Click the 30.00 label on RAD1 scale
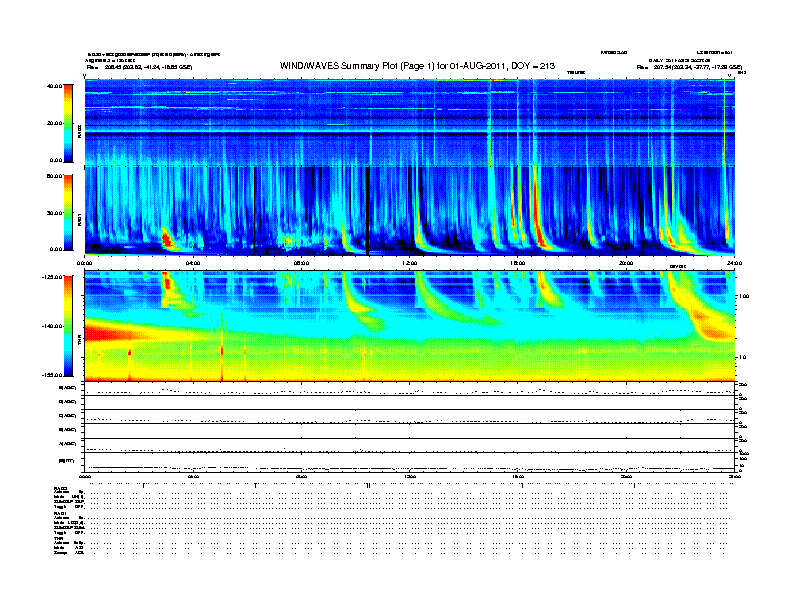The width and height of the screenshot is (792, 612). pos(54,213)
